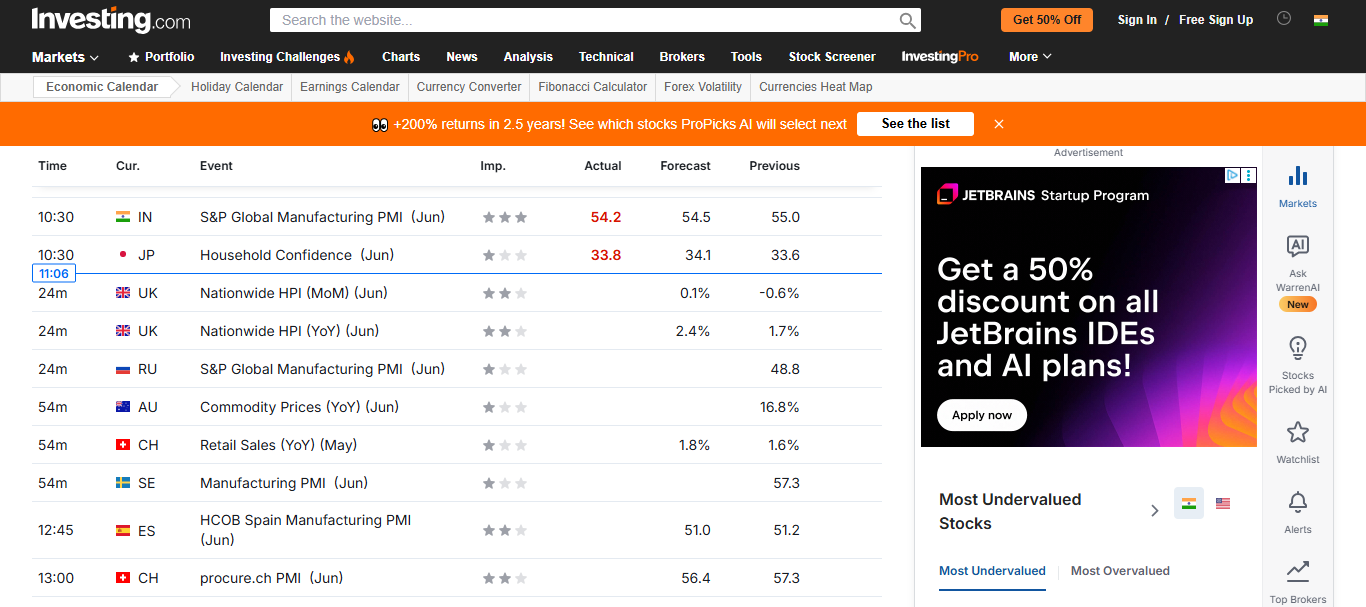1366x607 pixels.
Task: Click Spain flag in HCOB row
Action: click(123, 531)
